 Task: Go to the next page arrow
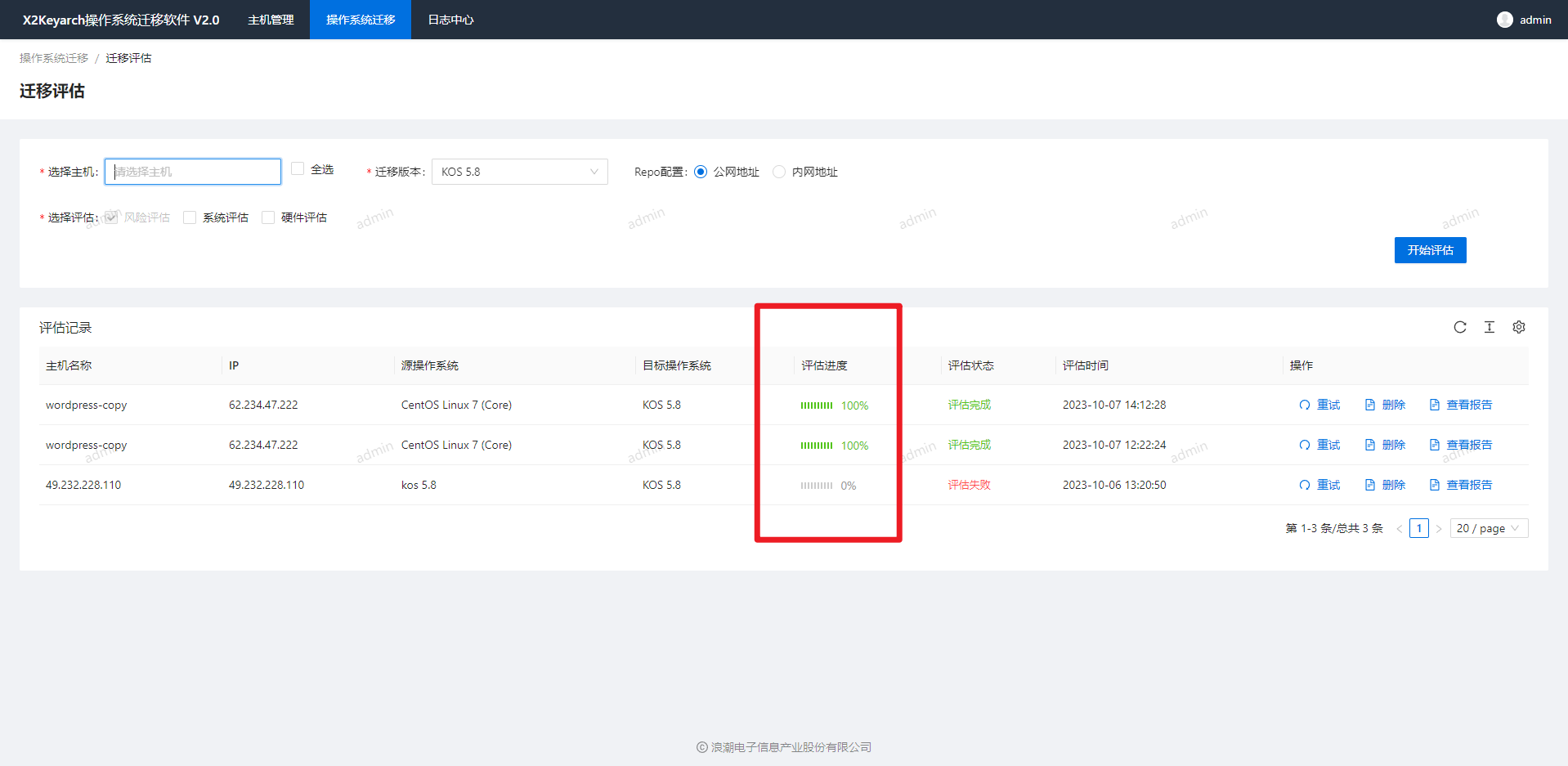tap(1439, 529)
